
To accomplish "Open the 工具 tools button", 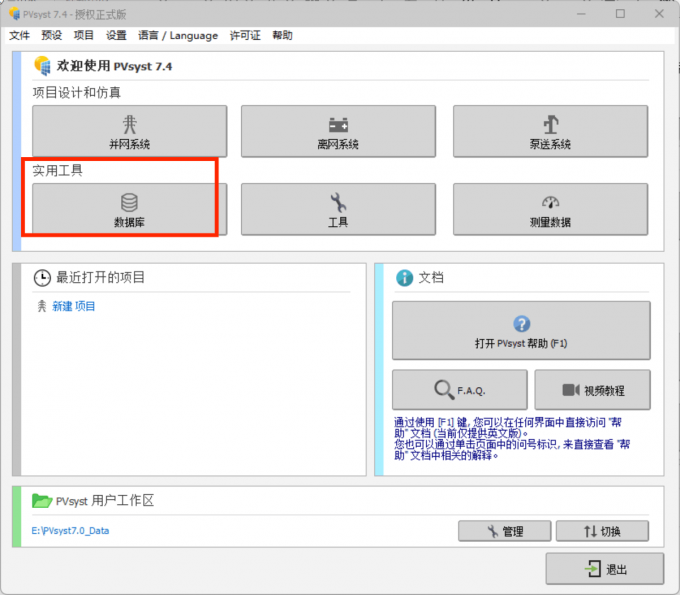I will [x=338, y=209].
